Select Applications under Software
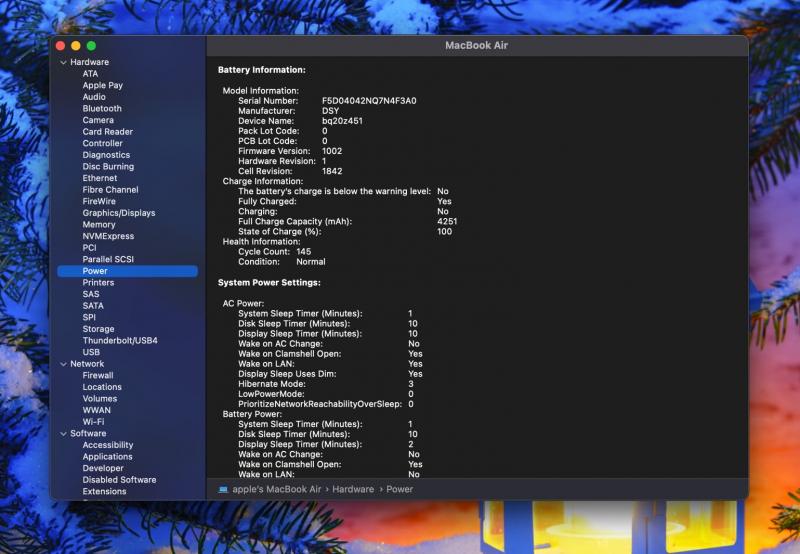 [107, 457]
